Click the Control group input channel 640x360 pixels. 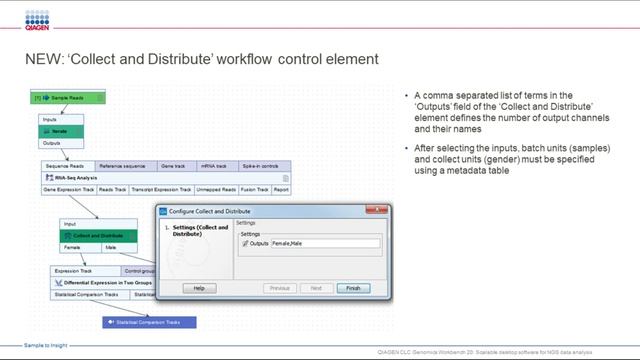pyautogui.click(x=139, y=271)
